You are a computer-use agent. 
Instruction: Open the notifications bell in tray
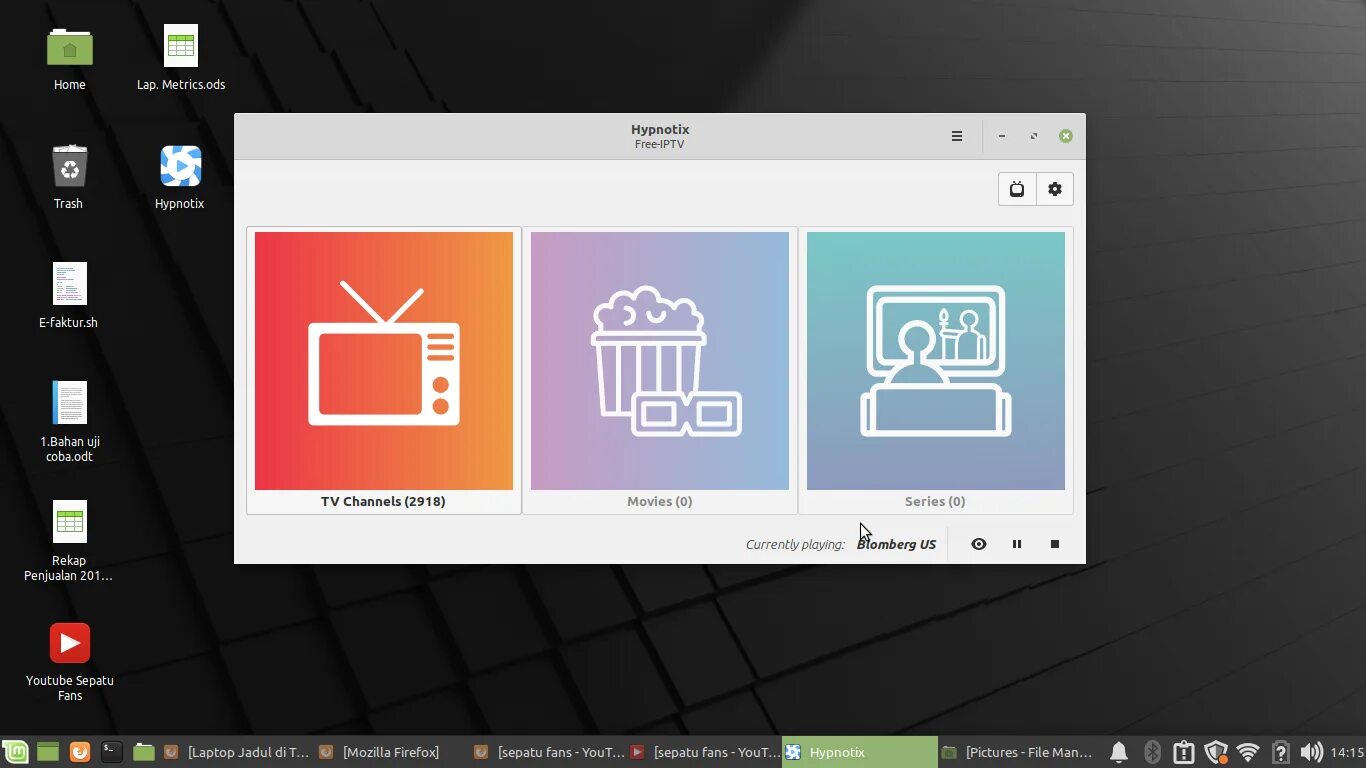click(1119, 752)
